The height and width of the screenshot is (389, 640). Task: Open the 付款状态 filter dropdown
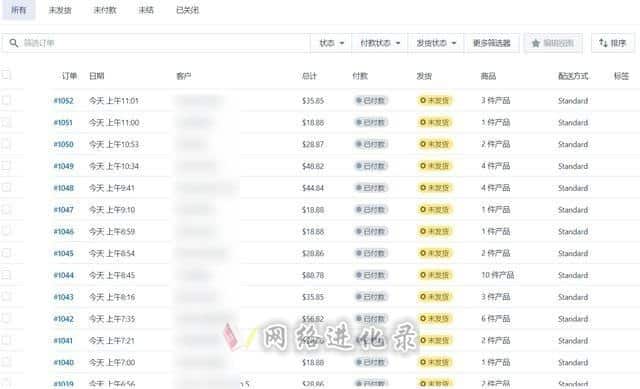point(380,43)
